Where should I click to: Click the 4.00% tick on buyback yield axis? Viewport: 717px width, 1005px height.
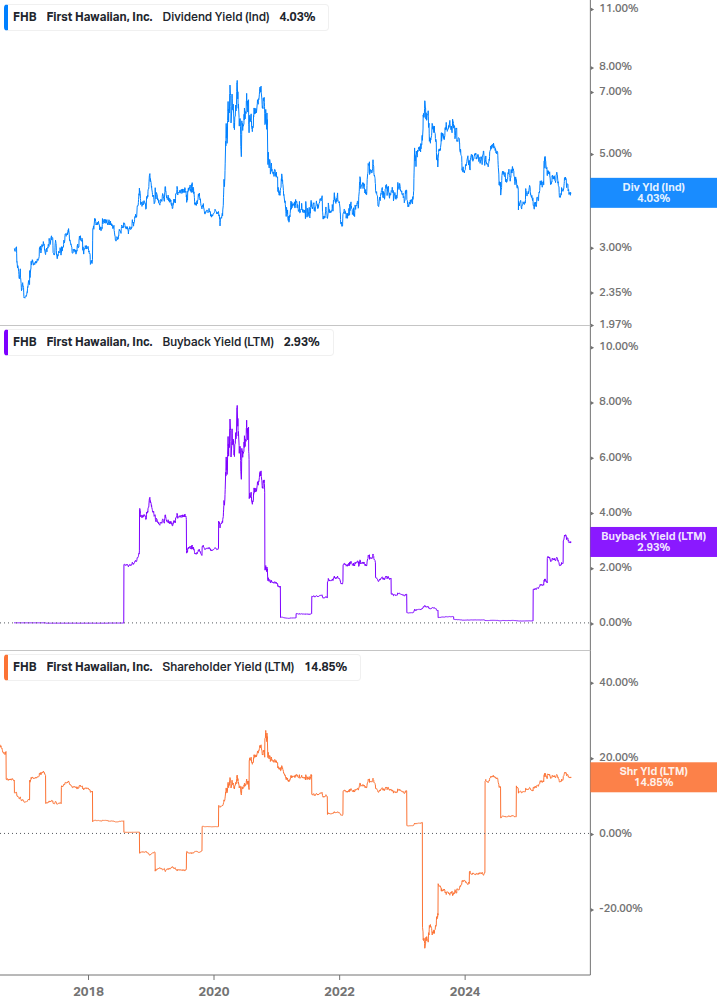[615, 513]
